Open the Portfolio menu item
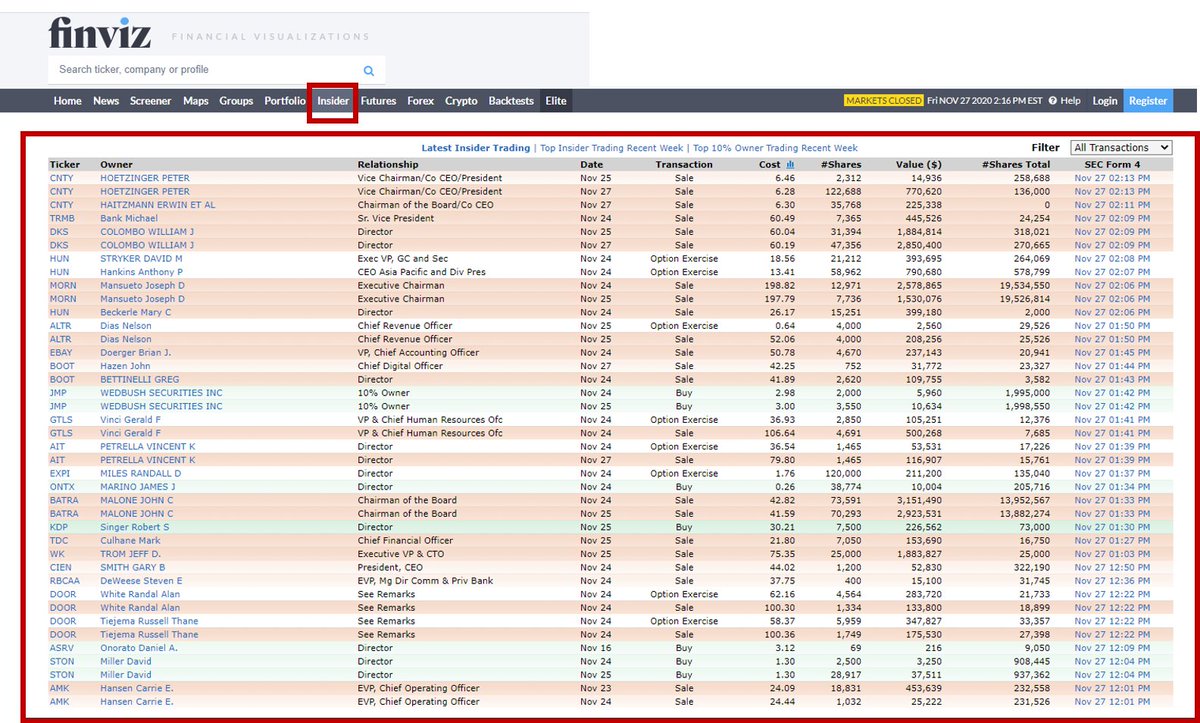The image size is (1200, 723). [285, 101]
